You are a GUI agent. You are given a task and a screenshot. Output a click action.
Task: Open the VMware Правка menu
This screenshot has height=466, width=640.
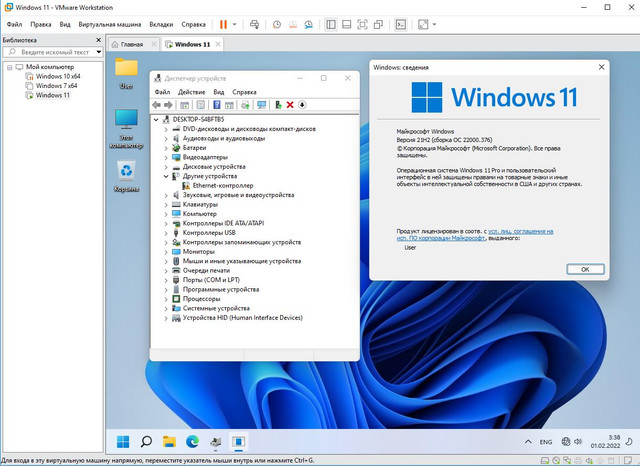pyautogui.click(x=41, y=24)
